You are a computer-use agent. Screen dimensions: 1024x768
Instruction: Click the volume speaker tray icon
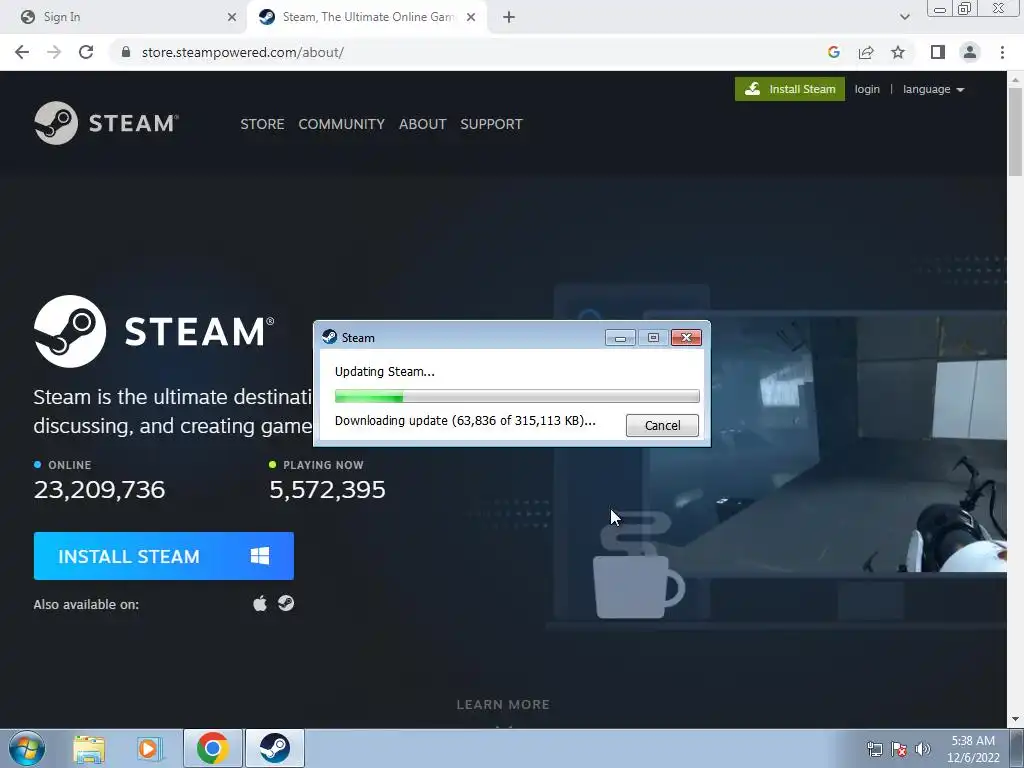point(922,749)
